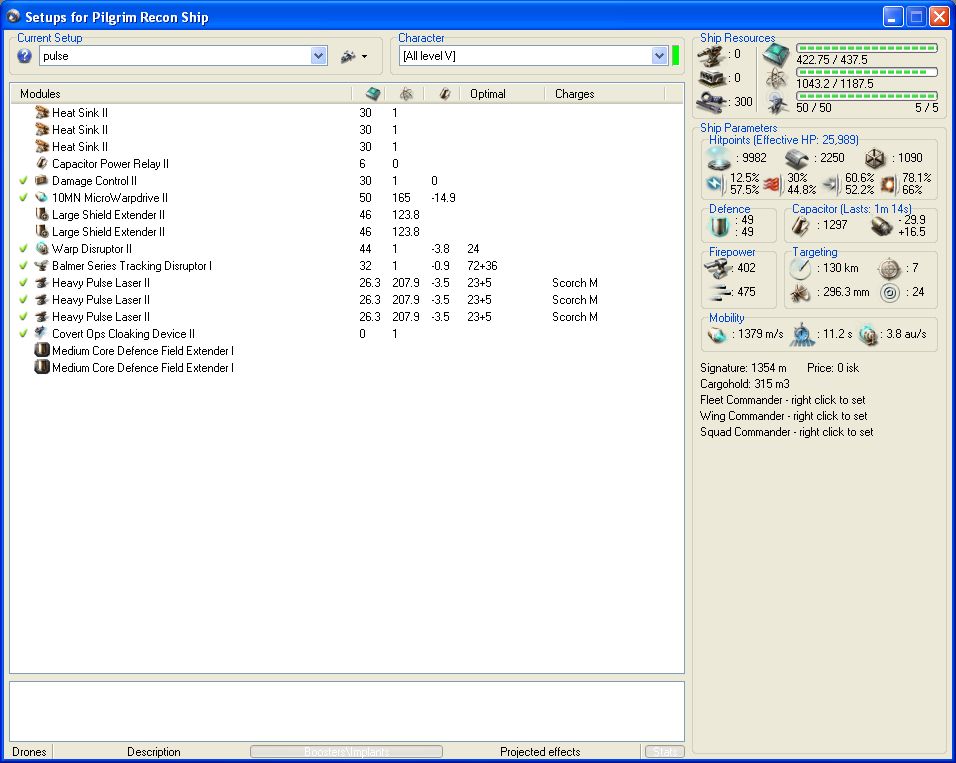Click the powergrid column header icon
The width and height of the screenshot is (956, 763).
[x=406, y=94]
